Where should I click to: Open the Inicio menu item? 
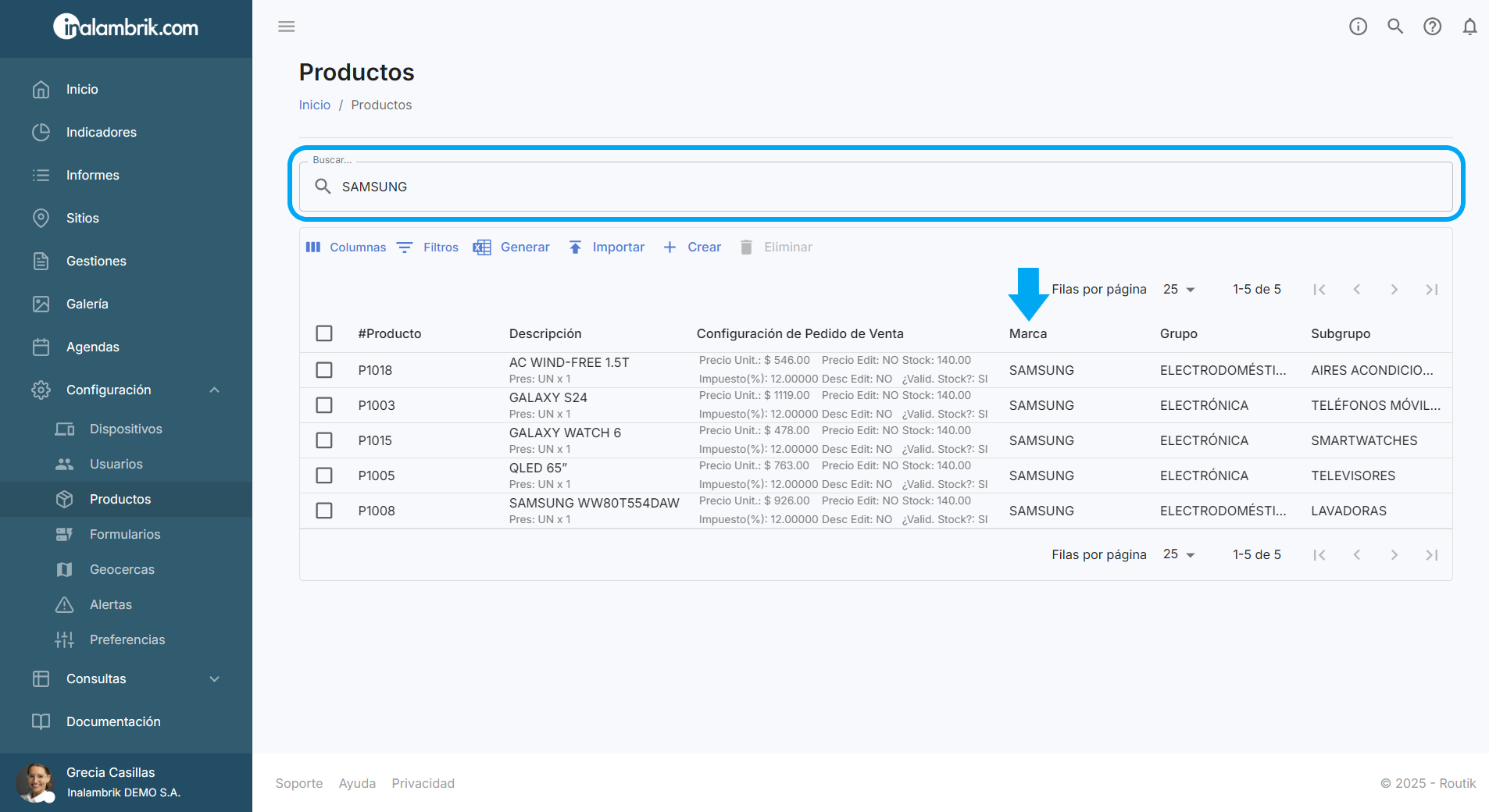click(x=126, y=89)
